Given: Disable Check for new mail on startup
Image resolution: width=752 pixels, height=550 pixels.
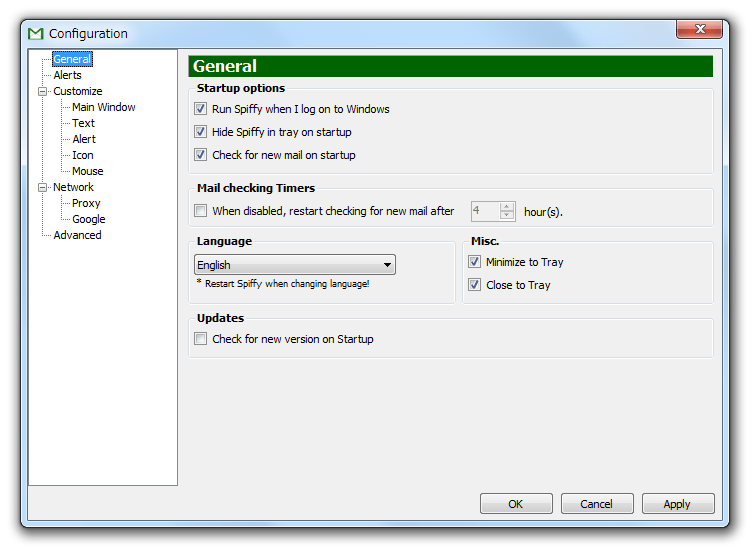Looking at the screenshot, I should 200,155.
